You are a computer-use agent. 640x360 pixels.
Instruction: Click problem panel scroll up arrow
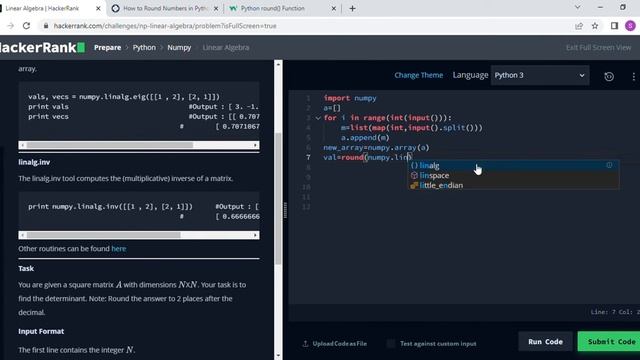click(x=278, y=64)
